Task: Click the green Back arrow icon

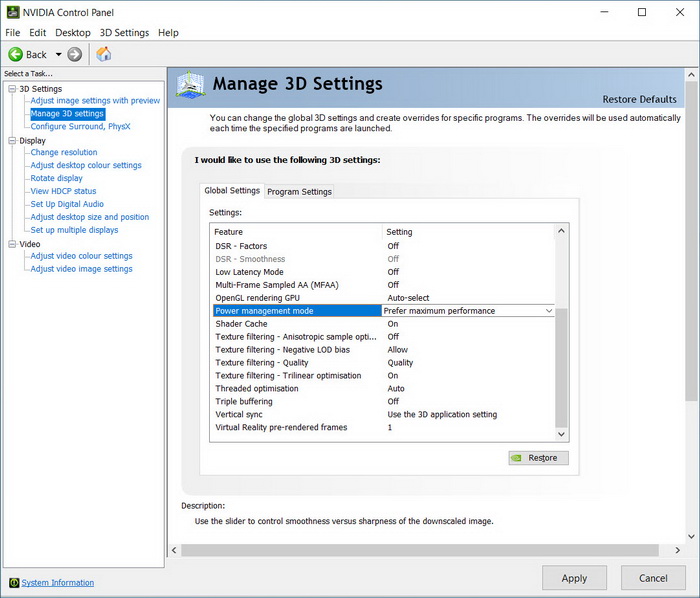Action: 15,54
